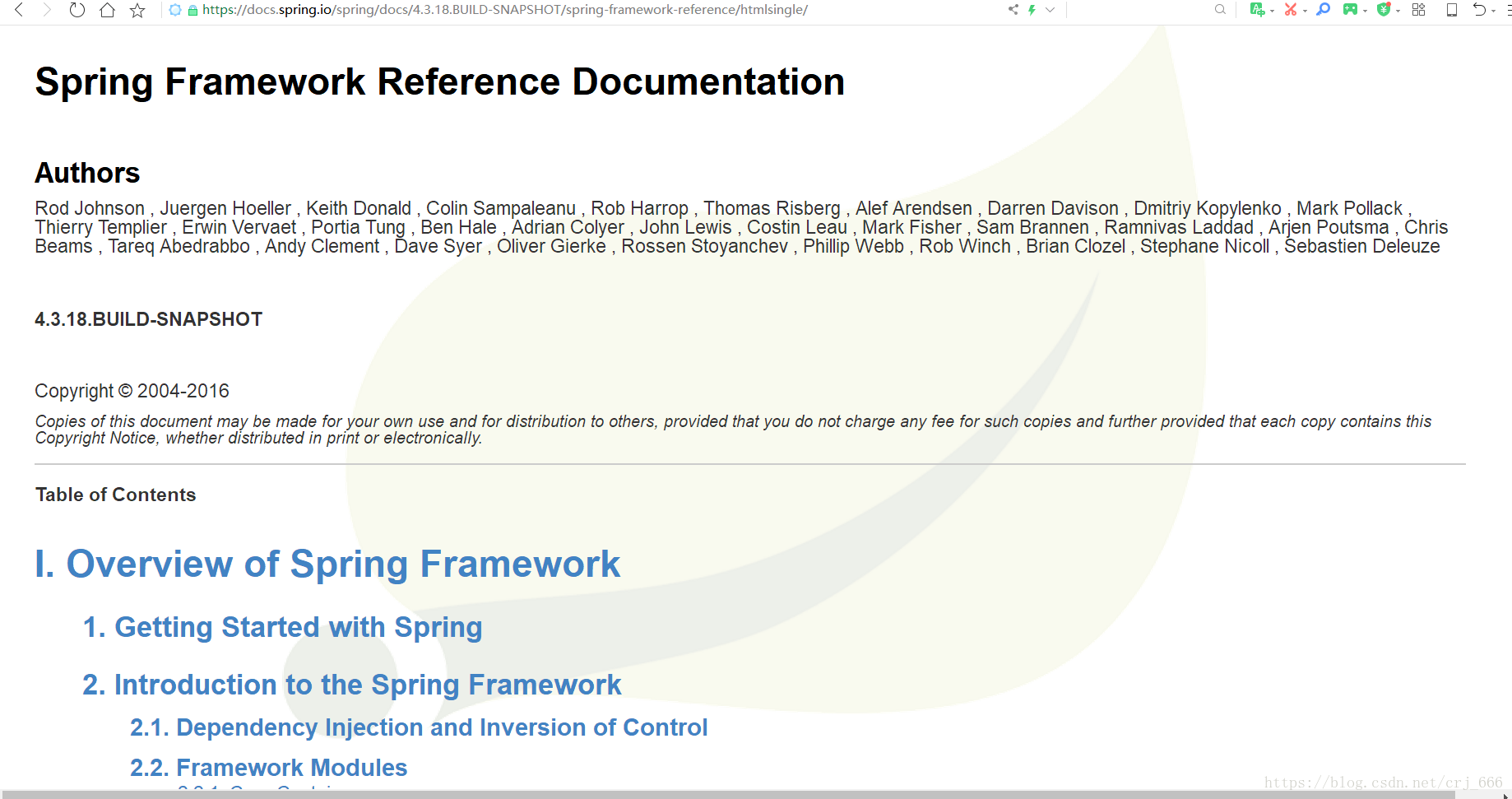Focus the address bar URL

click(505, 10)
